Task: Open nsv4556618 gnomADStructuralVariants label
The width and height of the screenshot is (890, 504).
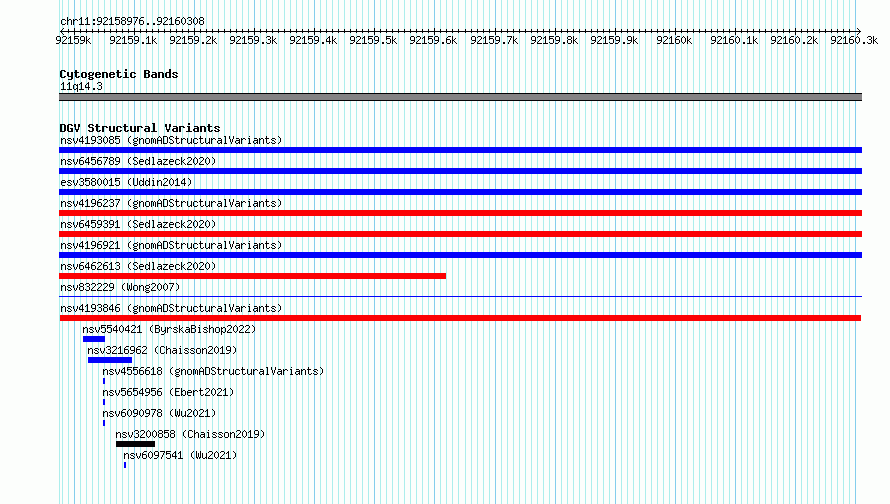Action: click(x=213, y=371)
